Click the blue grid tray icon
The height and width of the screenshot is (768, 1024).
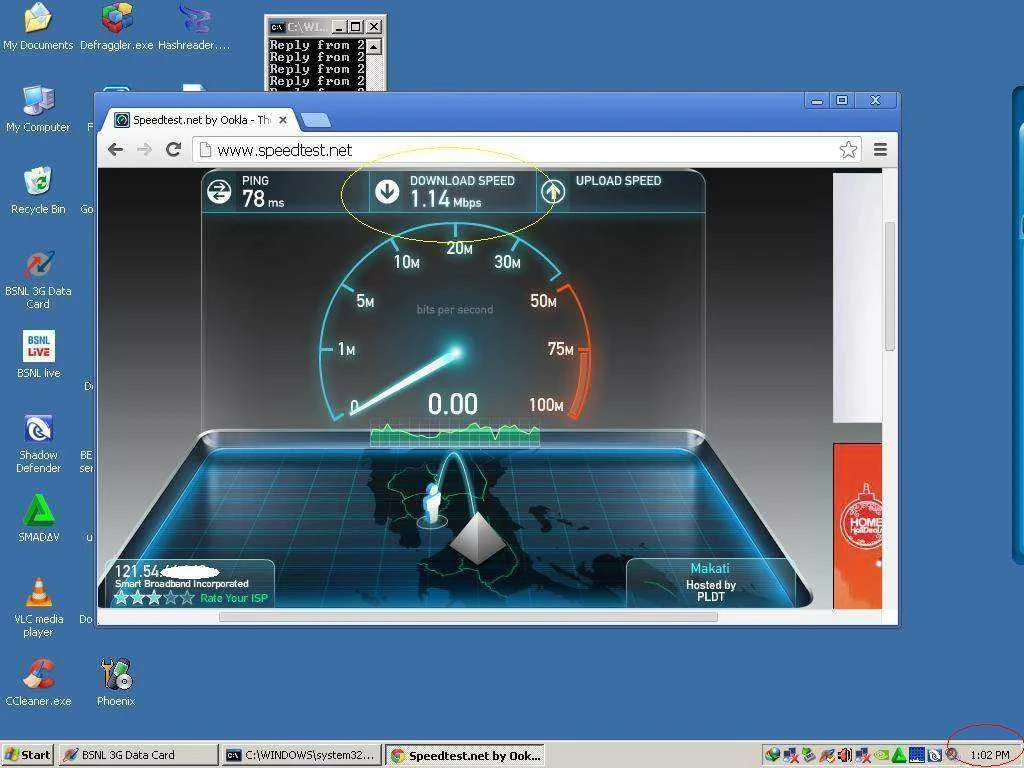(x=917, y=755)
